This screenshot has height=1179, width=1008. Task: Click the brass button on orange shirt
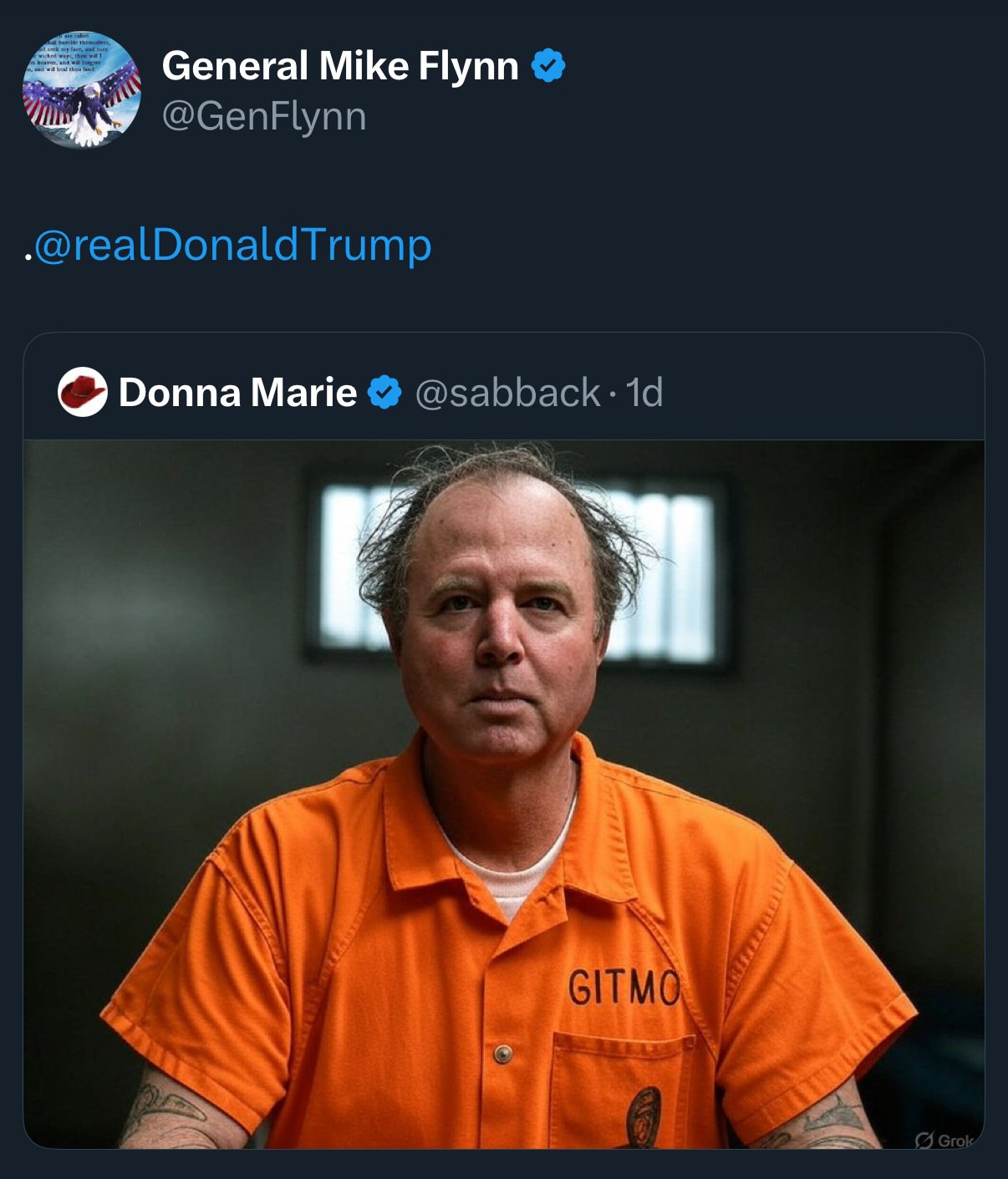pos(502,1054)
